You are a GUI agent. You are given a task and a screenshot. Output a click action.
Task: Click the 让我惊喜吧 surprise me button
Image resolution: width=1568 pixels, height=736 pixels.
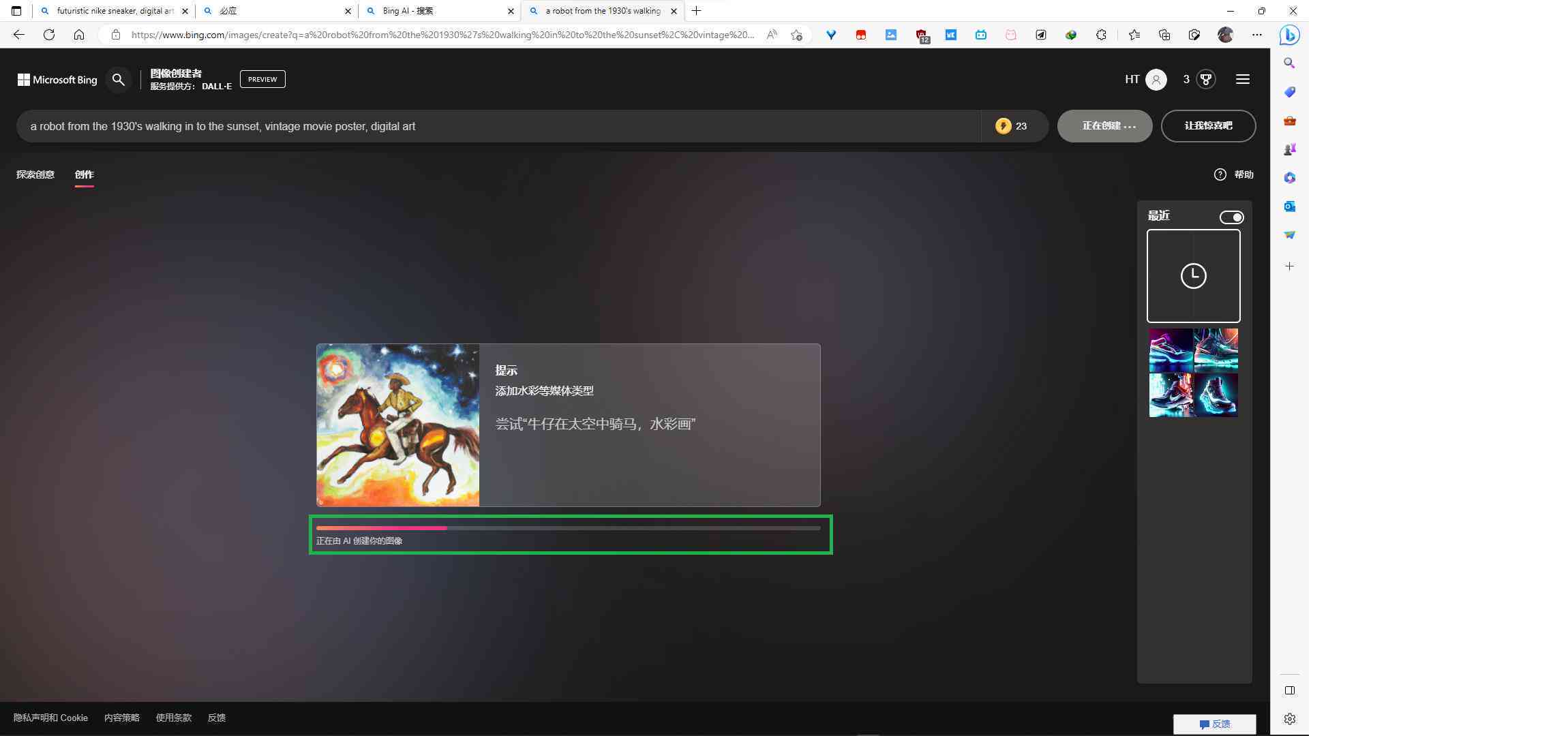pyautogui.click(x=1208, y=125)
